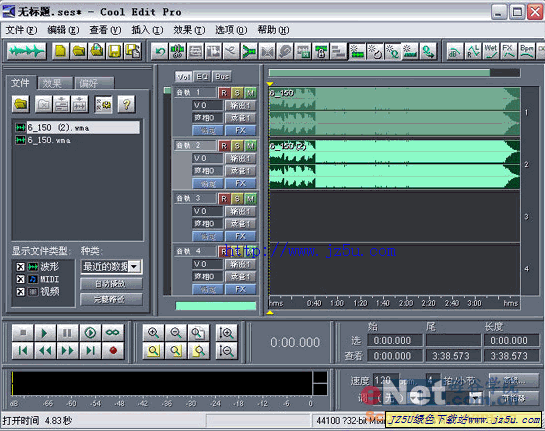The width and height of the screenshot is (545, 431).
Task: Click the tempo value field showing 120
Action: [x=385, y=381]
